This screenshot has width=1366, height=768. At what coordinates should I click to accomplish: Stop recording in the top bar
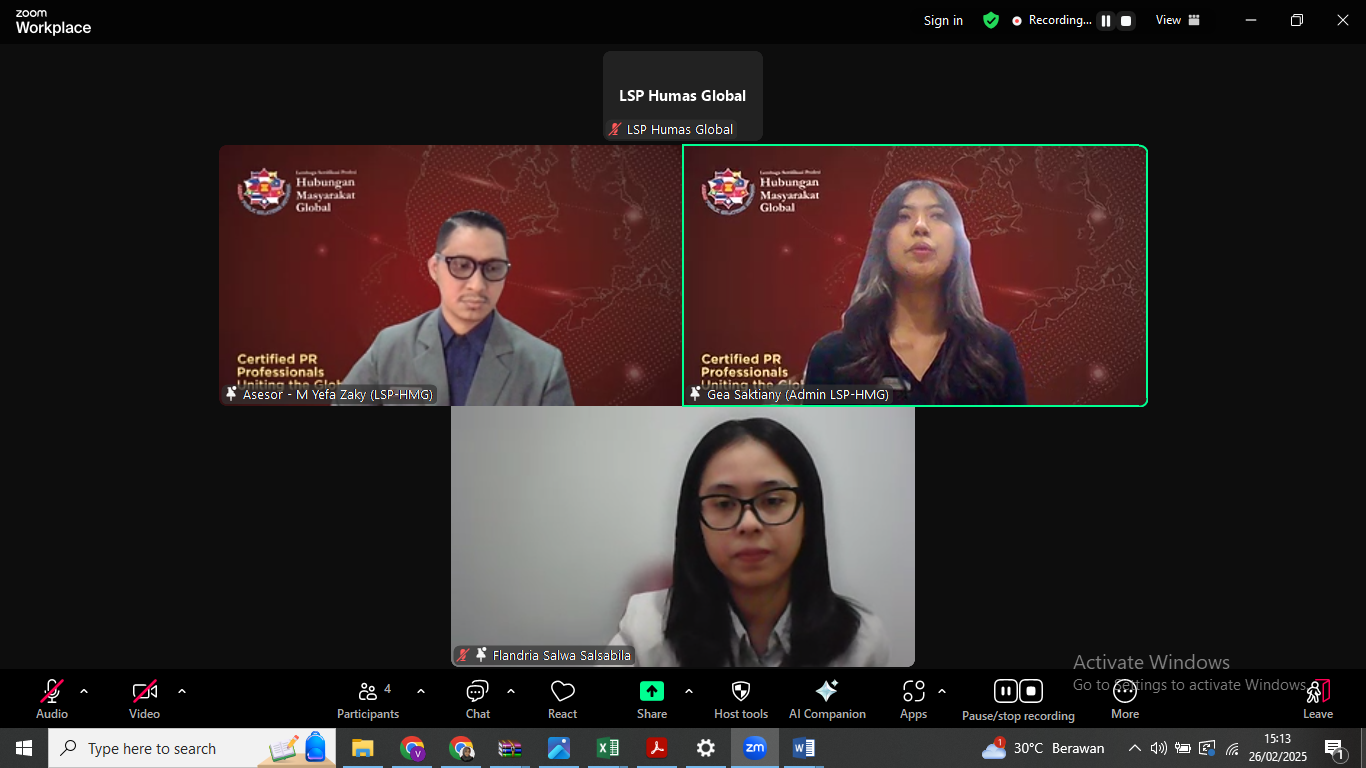1126,21
